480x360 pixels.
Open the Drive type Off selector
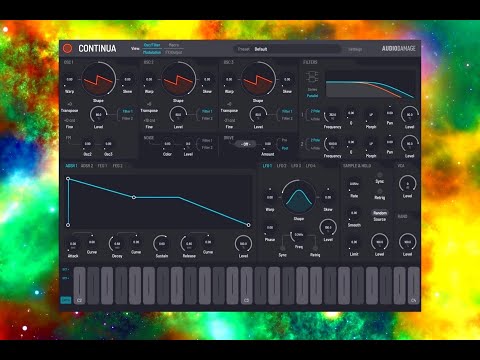[x=246, y=144]
